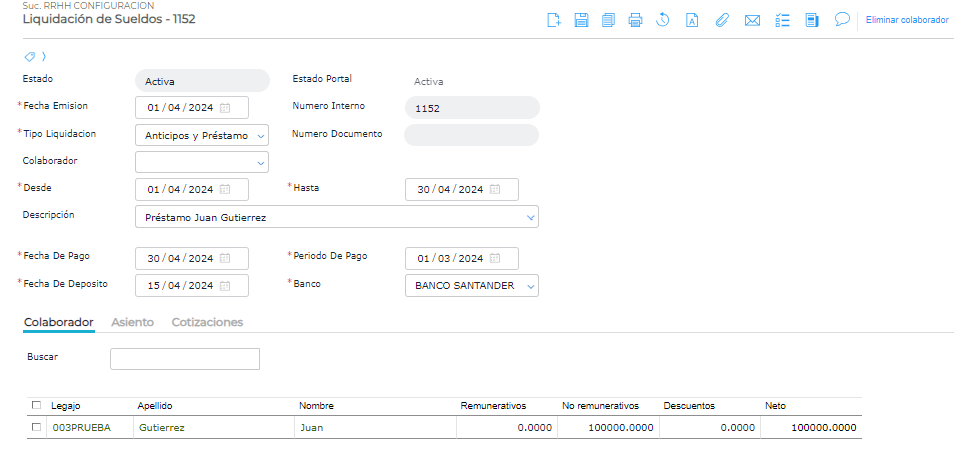
Task: Expand the Banco dropdown showing BANCO SANTANDER
Action: point(530,286)
